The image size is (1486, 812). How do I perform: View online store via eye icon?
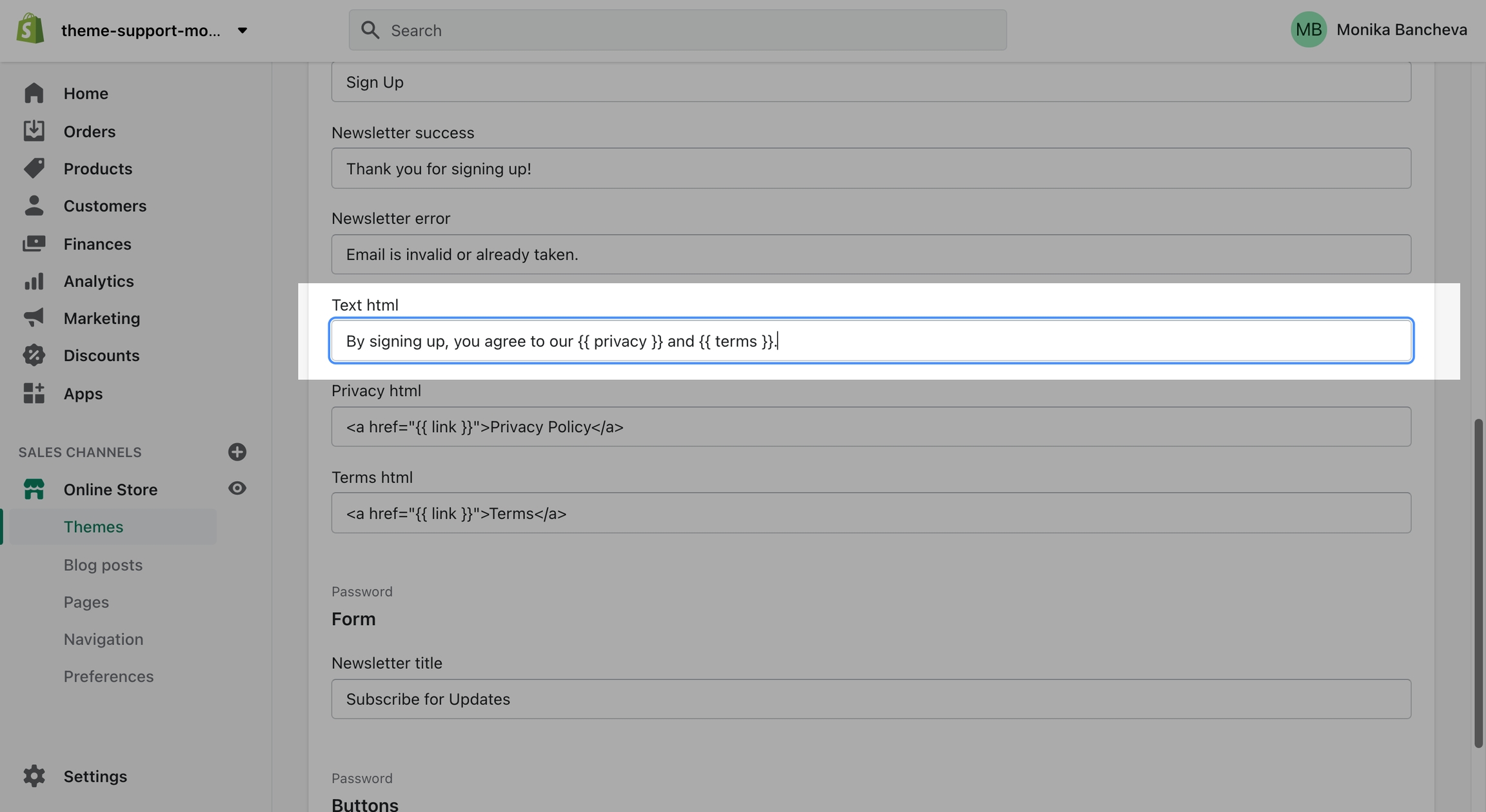pyautogui.click(x=237, y=488)
